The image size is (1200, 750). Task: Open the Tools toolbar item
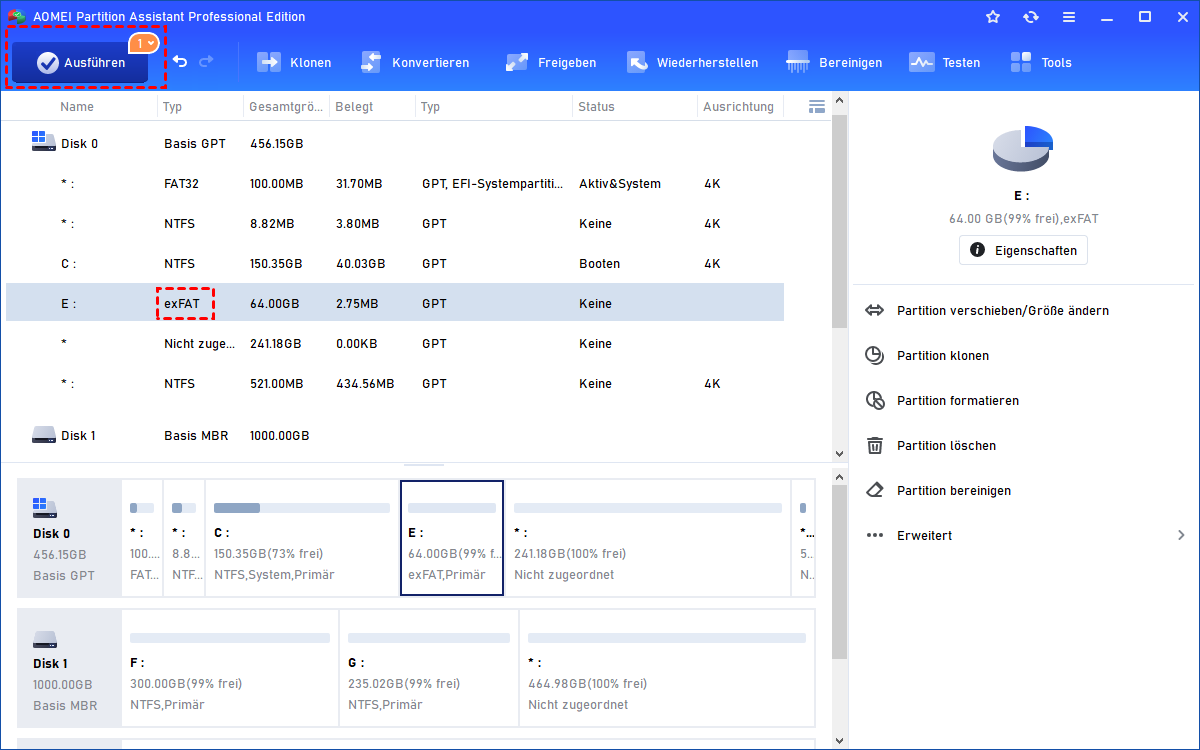tap(1041, 62)
